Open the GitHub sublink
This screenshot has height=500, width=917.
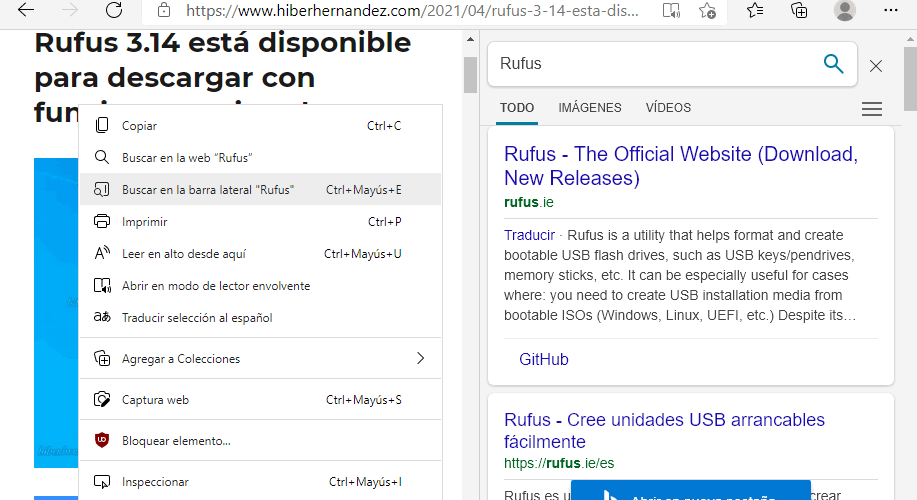(544, 359)
